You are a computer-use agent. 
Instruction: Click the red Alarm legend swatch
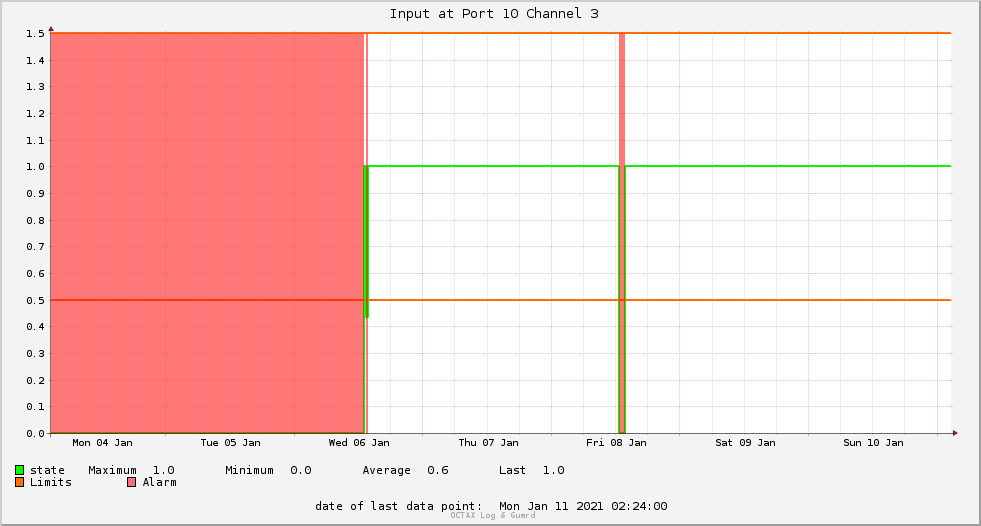(131, 482)
